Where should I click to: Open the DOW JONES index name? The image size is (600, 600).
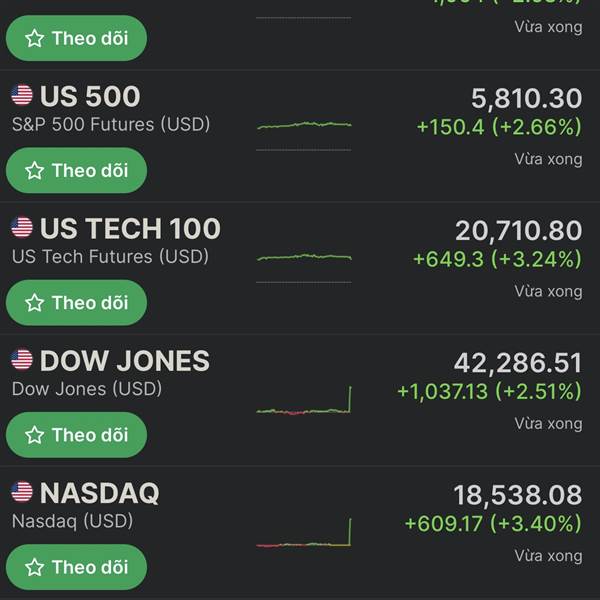[x=125, y=360]
